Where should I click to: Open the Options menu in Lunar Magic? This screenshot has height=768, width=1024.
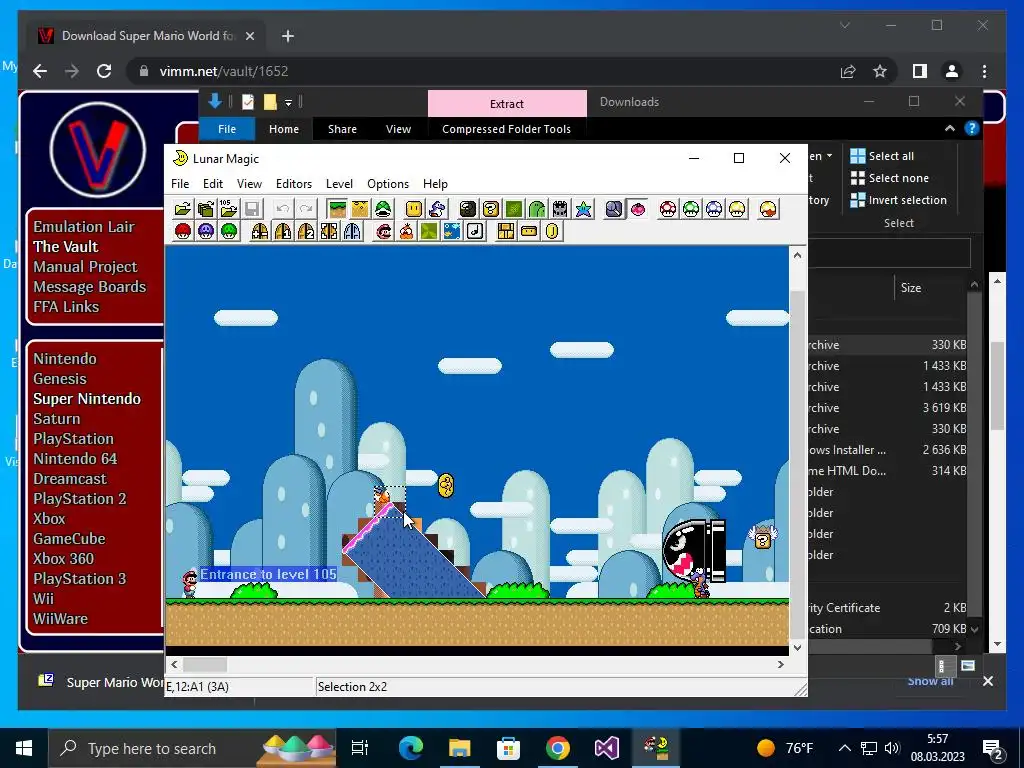point(388,184)
